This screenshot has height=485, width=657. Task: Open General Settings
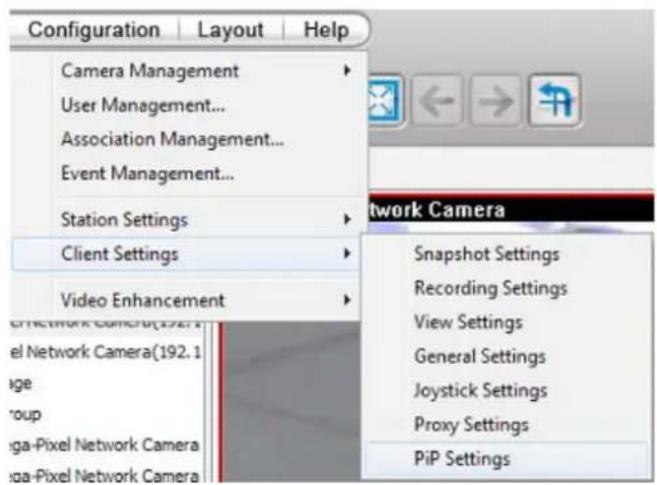tap(507, 356)
